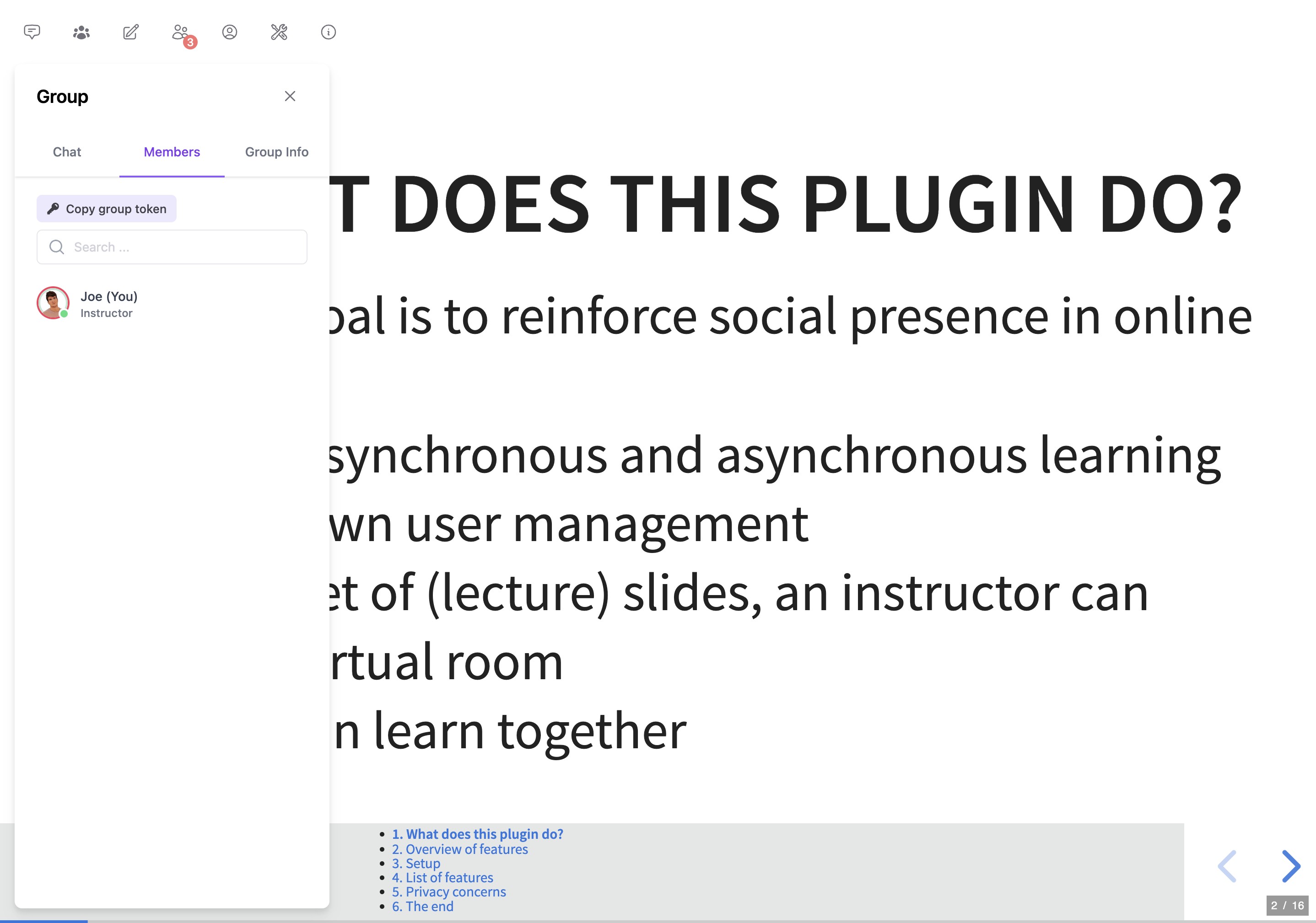Switch to the Chat tab

[67, 152]
